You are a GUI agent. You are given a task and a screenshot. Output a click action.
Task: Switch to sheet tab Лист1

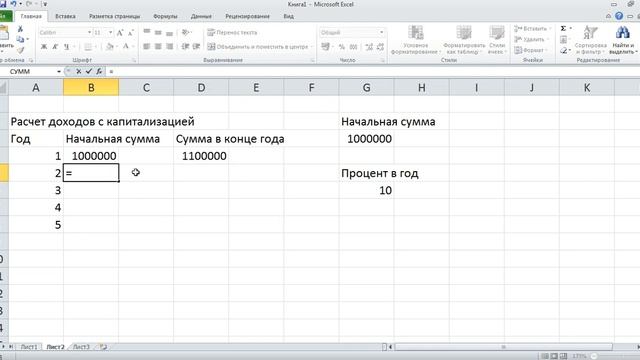[29, 347]
